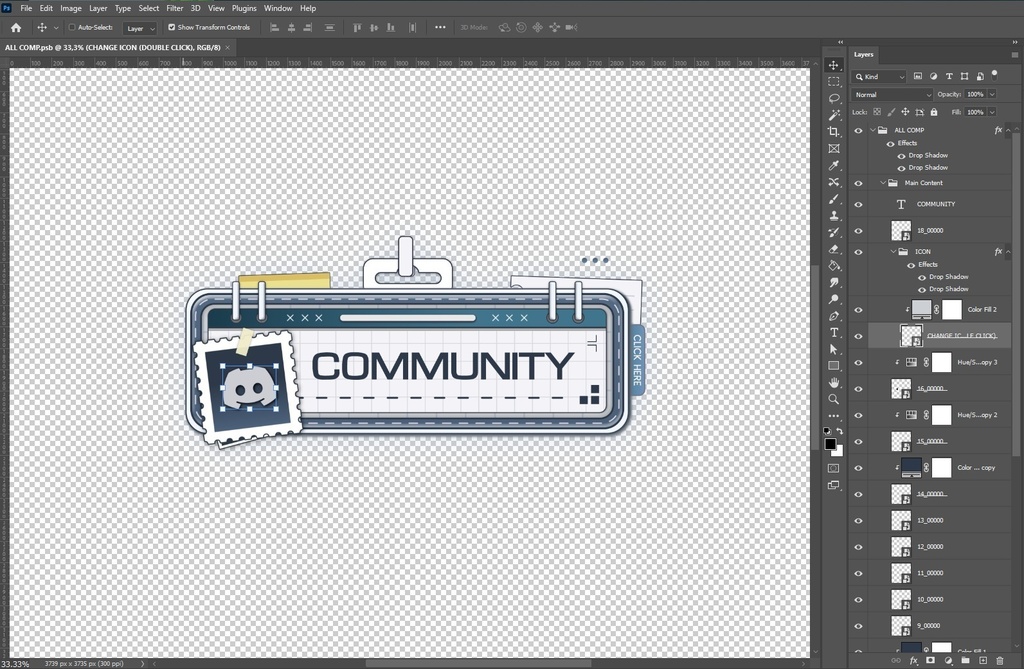Select the ALL COMP.psb document tab
Viewport: 1024px width, 669px height.
[112, 48]
